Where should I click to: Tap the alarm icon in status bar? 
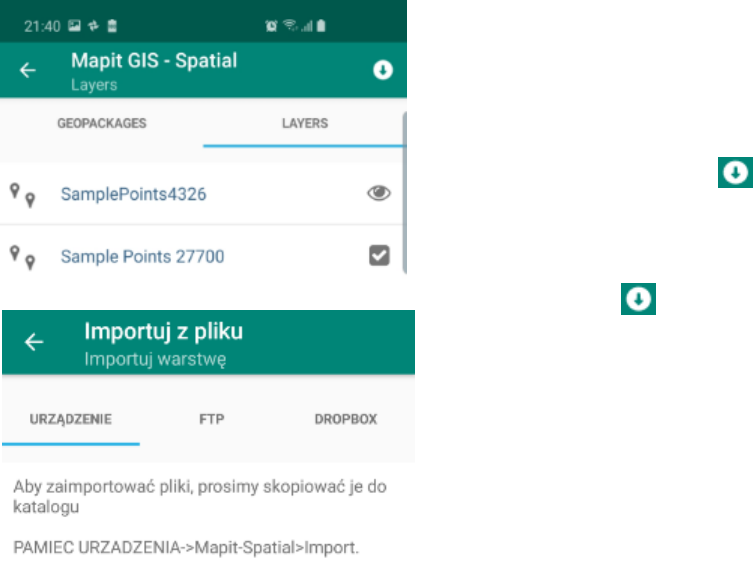[271, 26]
